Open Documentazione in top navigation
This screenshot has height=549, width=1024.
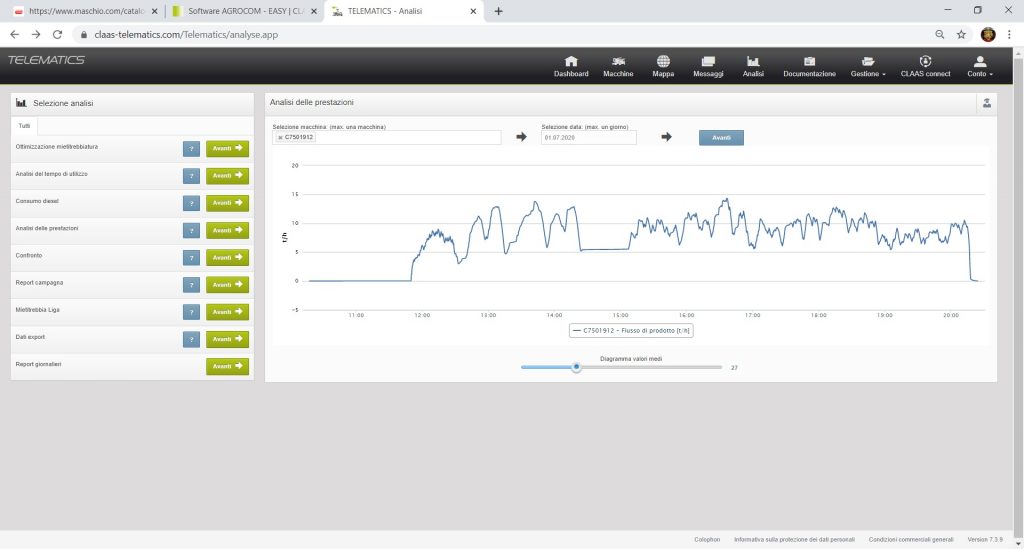pos(809,67)
